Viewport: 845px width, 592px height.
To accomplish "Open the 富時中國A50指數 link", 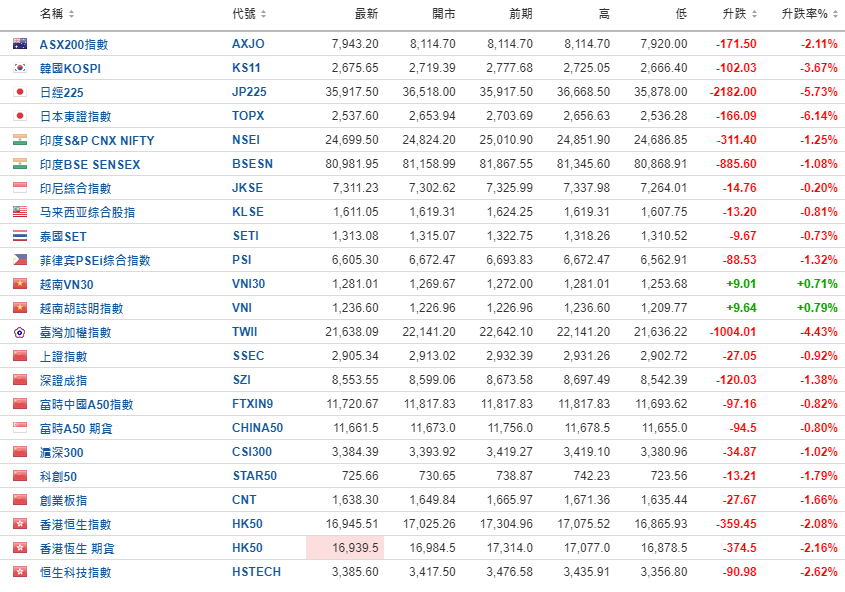I will [86, 404].
